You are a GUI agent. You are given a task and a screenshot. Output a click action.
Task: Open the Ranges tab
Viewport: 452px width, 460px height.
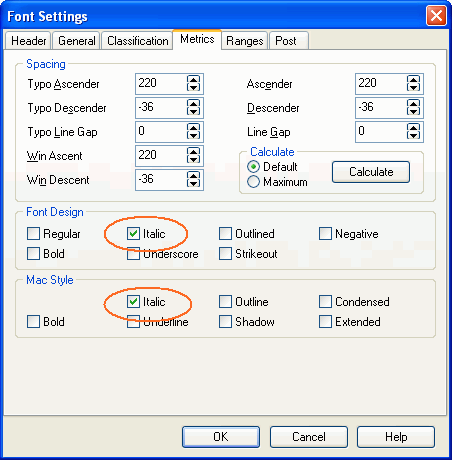coord(245,41)
